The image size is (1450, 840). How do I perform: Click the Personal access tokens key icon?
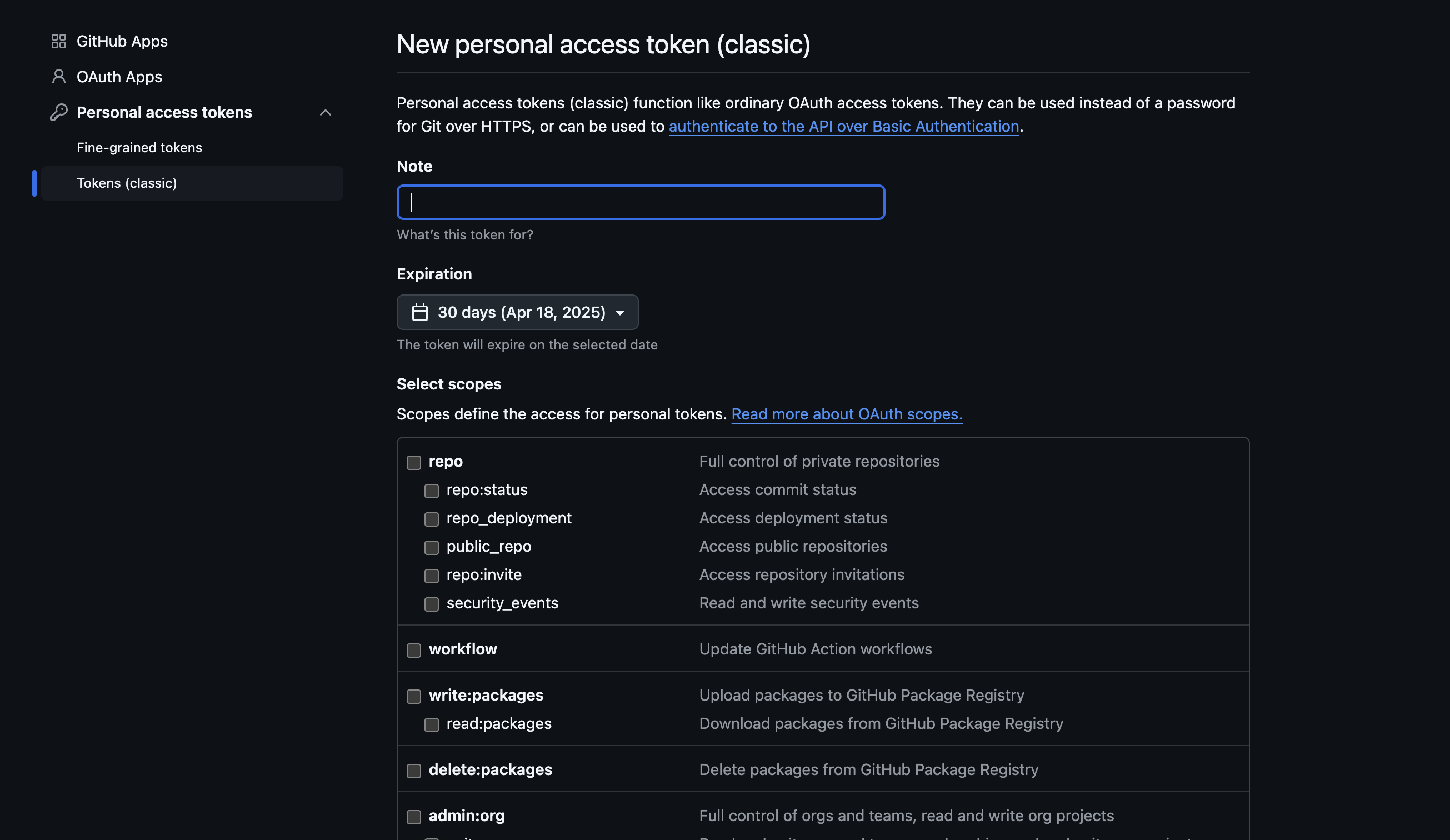pos(59,112)
